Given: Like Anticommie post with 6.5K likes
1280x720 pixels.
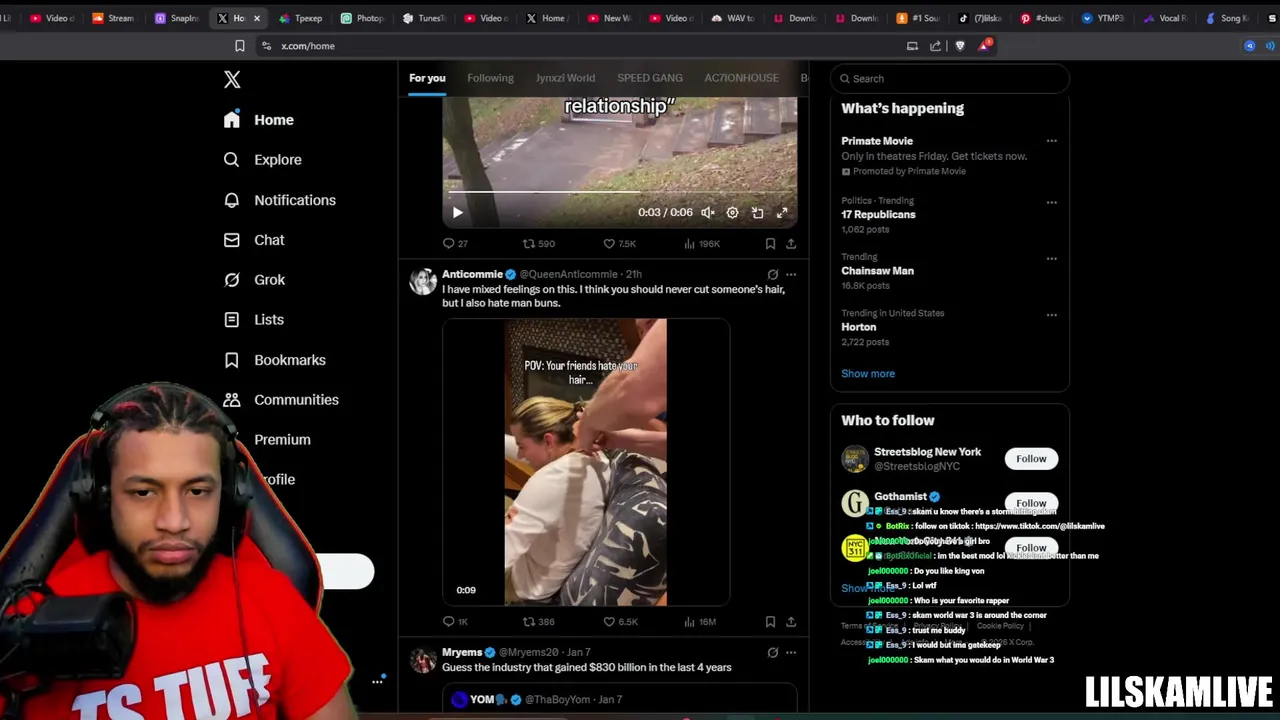Looking at the screenshot, I should pyautogui.click(x=619, y=622).
